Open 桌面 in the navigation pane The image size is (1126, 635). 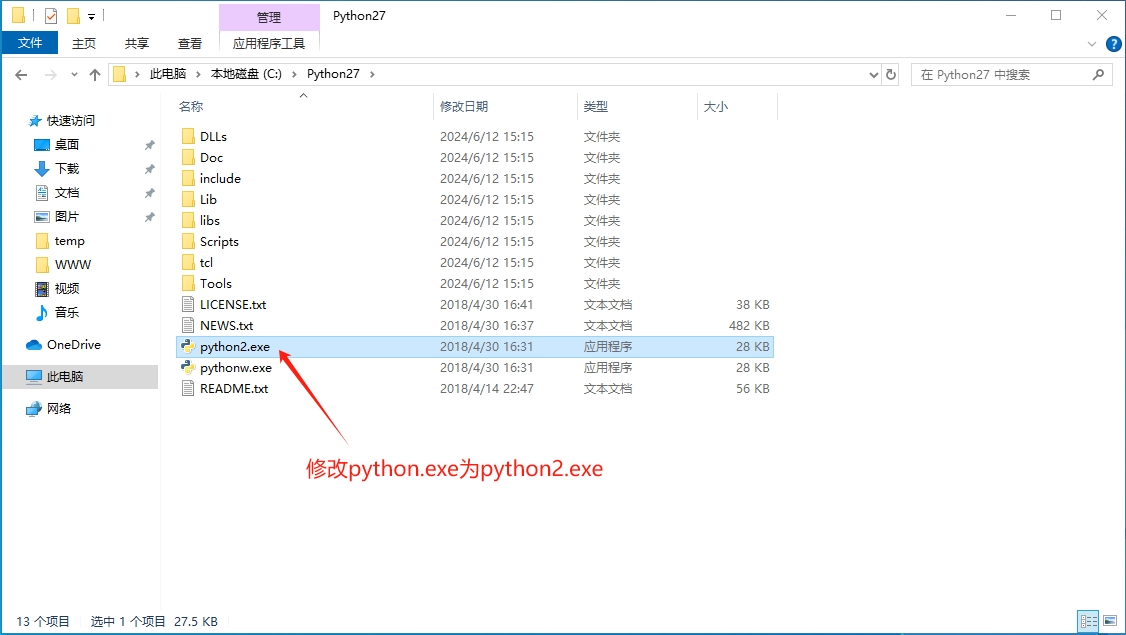click(67, 144)
